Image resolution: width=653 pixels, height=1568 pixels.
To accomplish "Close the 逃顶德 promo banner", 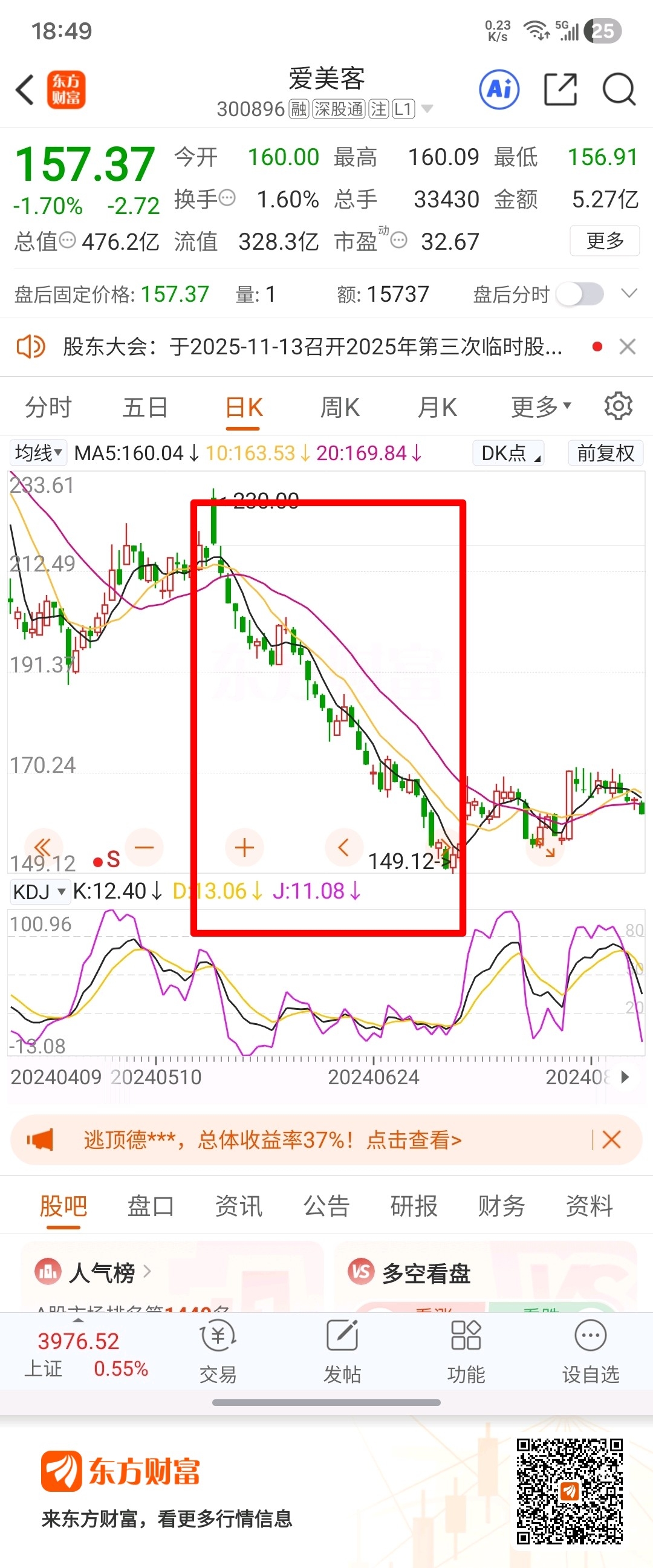I will click(x=611, y=1139).
